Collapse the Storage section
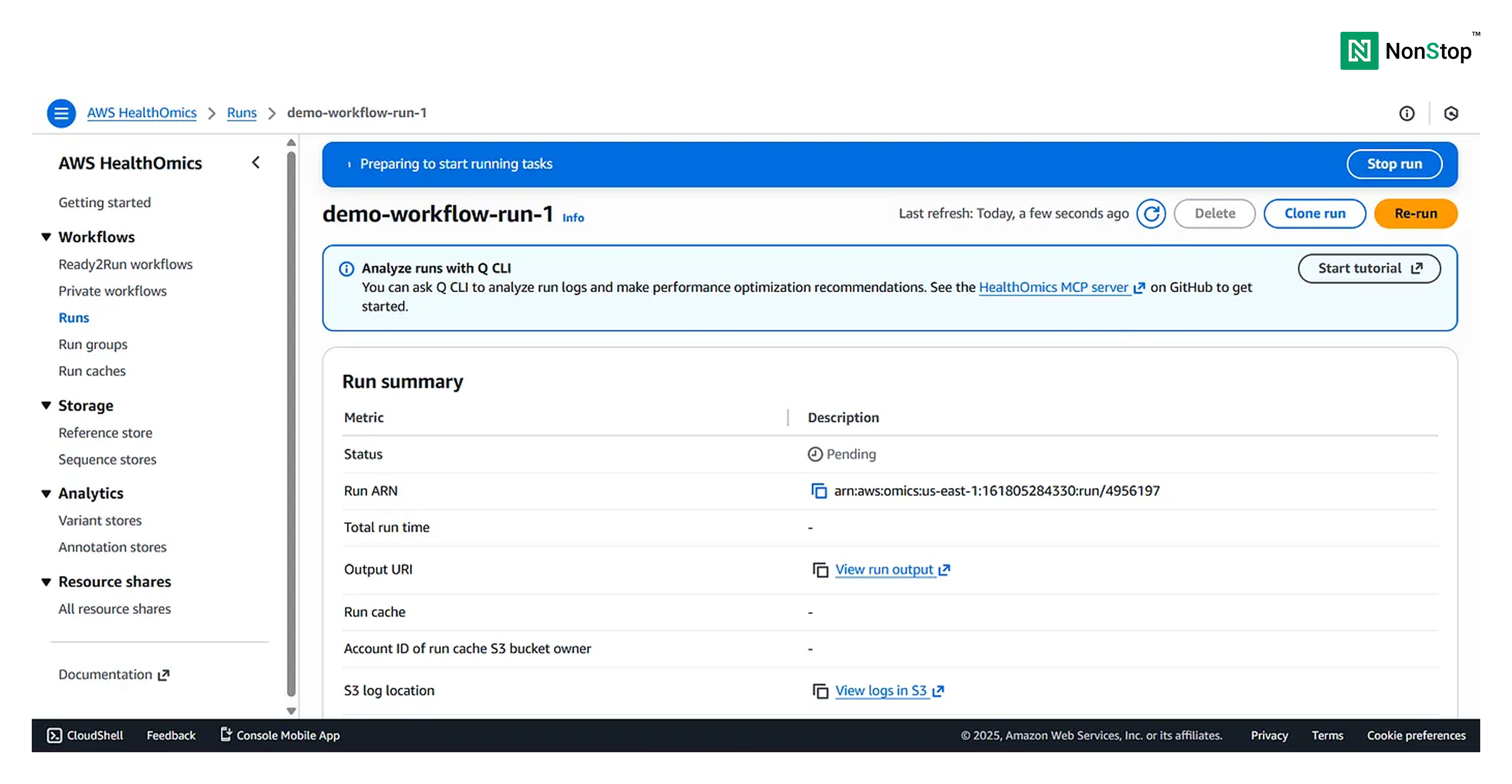This screenshot has width=1512, height=784. (x=47, y=405)
